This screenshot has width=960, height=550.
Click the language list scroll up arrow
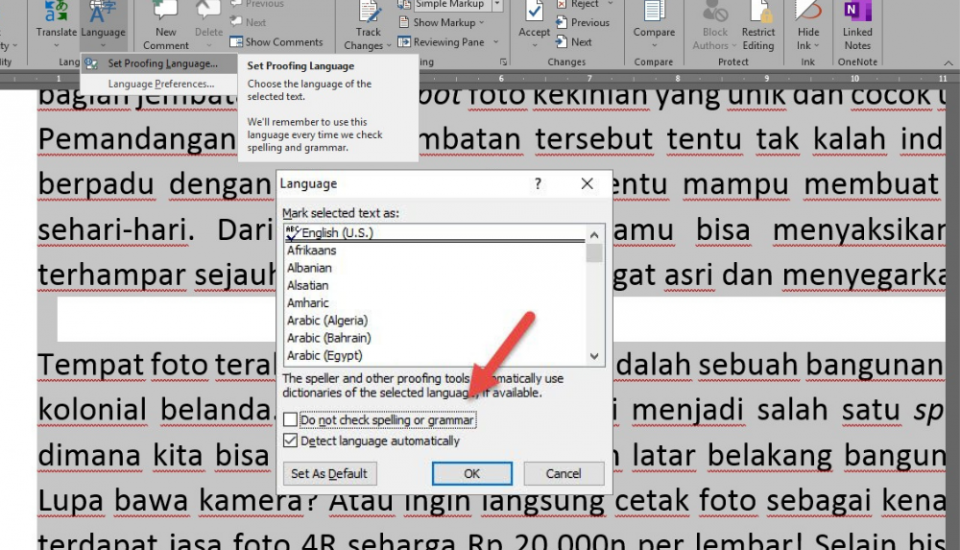594,235
